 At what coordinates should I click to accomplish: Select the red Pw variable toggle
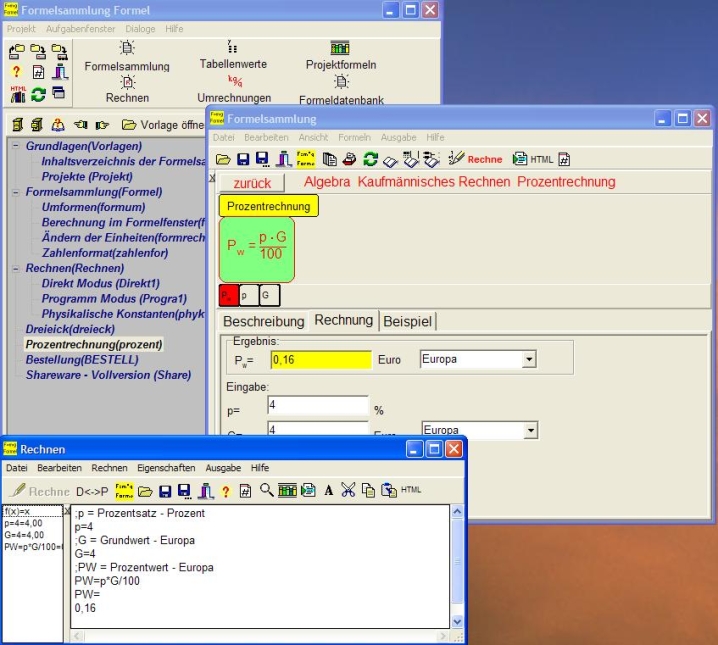pos(229,295)
